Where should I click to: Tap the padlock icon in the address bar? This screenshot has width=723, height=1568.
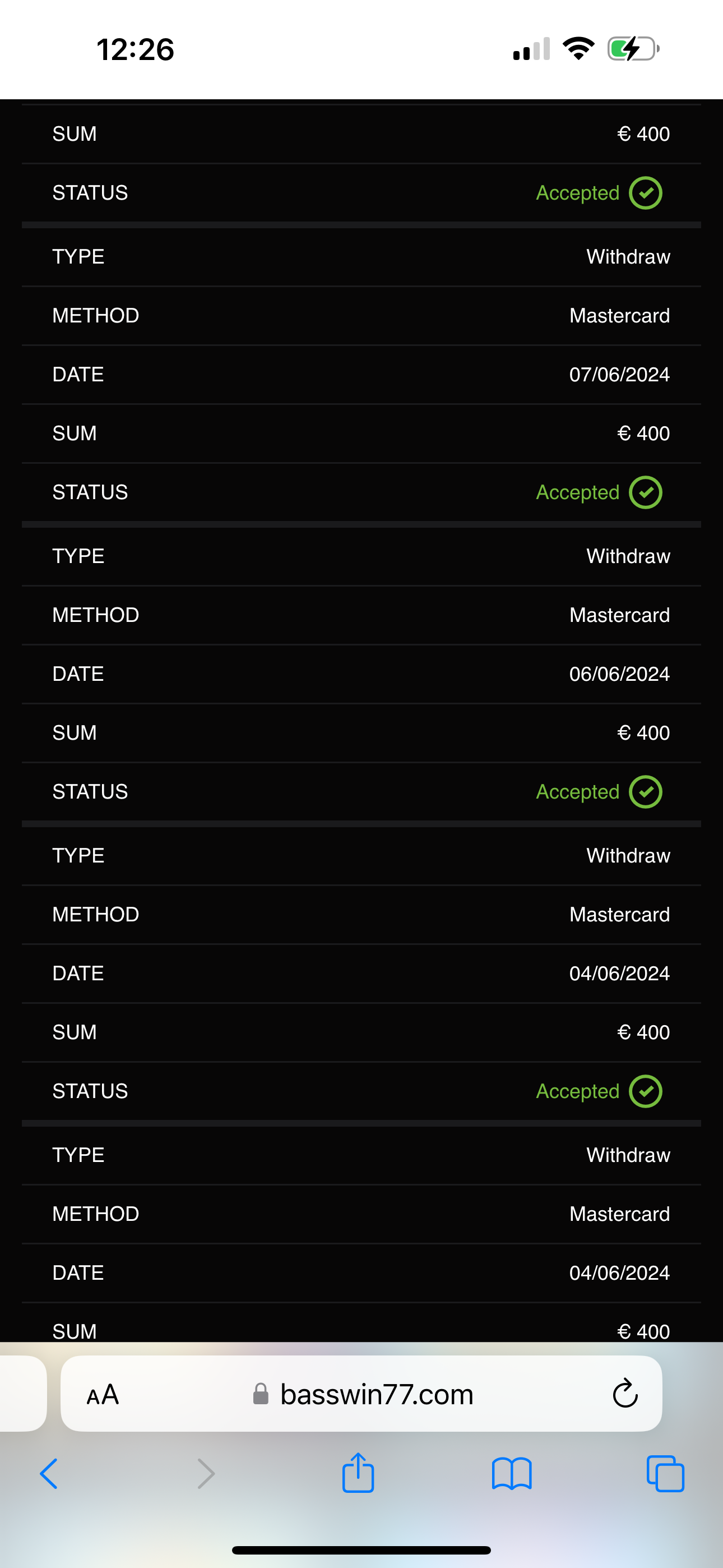coord(261,1393)
